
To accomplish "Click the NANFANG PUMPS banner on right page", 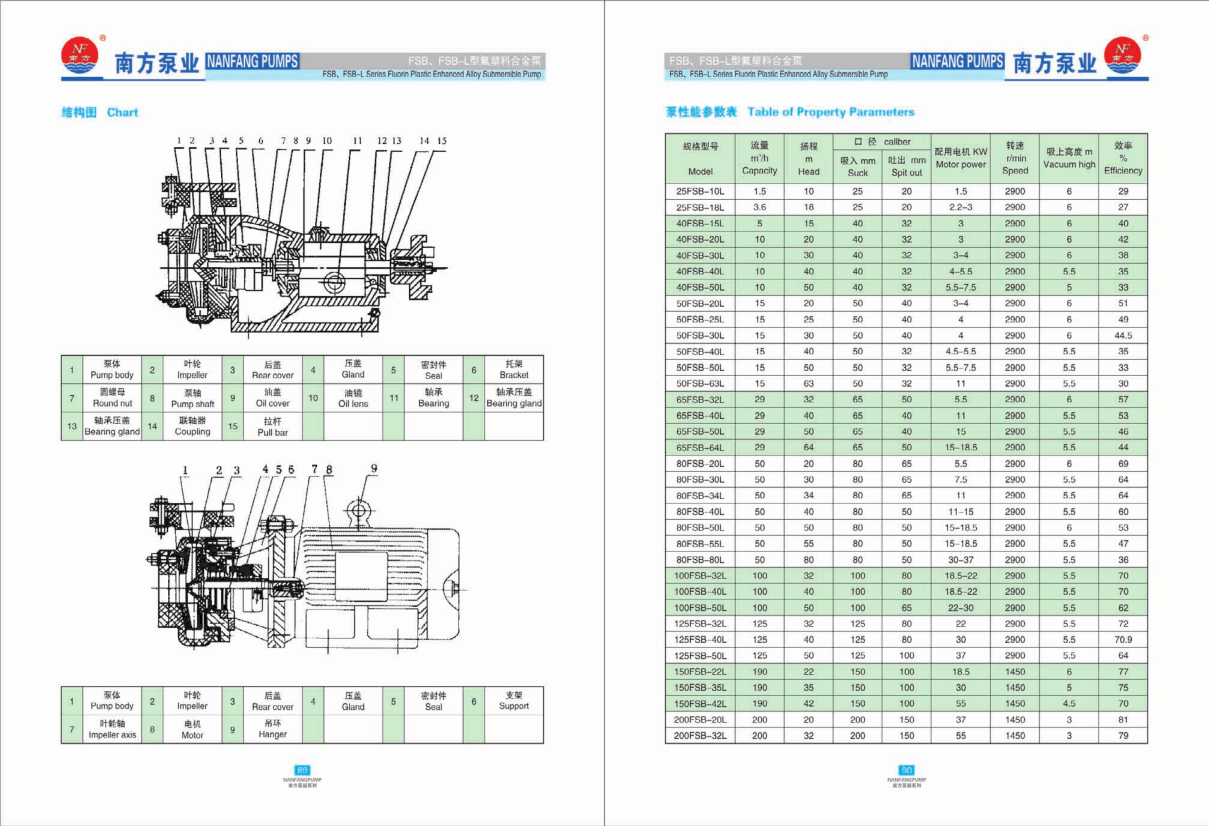I will click(x=957, y=62).
